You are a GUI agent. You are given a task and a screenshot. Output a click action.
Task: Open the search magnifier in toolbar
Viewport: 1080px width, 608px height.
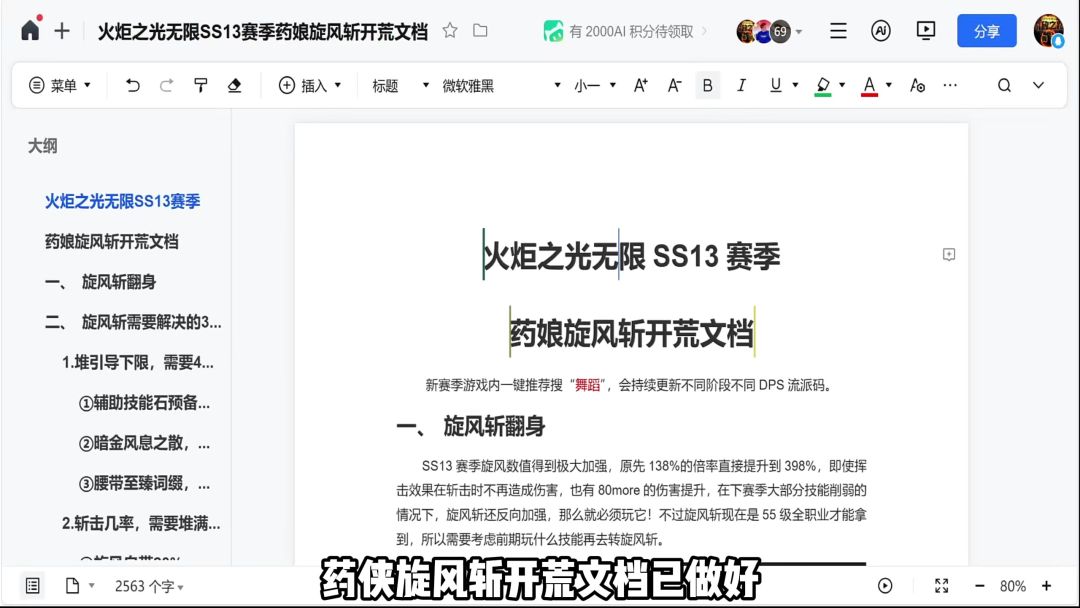tap(1004, 85)
